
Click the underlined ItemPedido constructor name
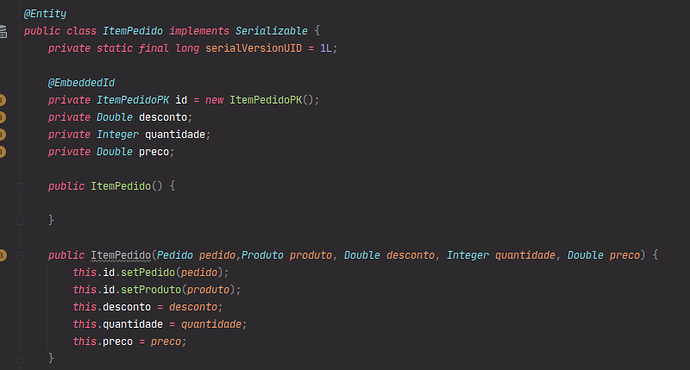(121, 256)
